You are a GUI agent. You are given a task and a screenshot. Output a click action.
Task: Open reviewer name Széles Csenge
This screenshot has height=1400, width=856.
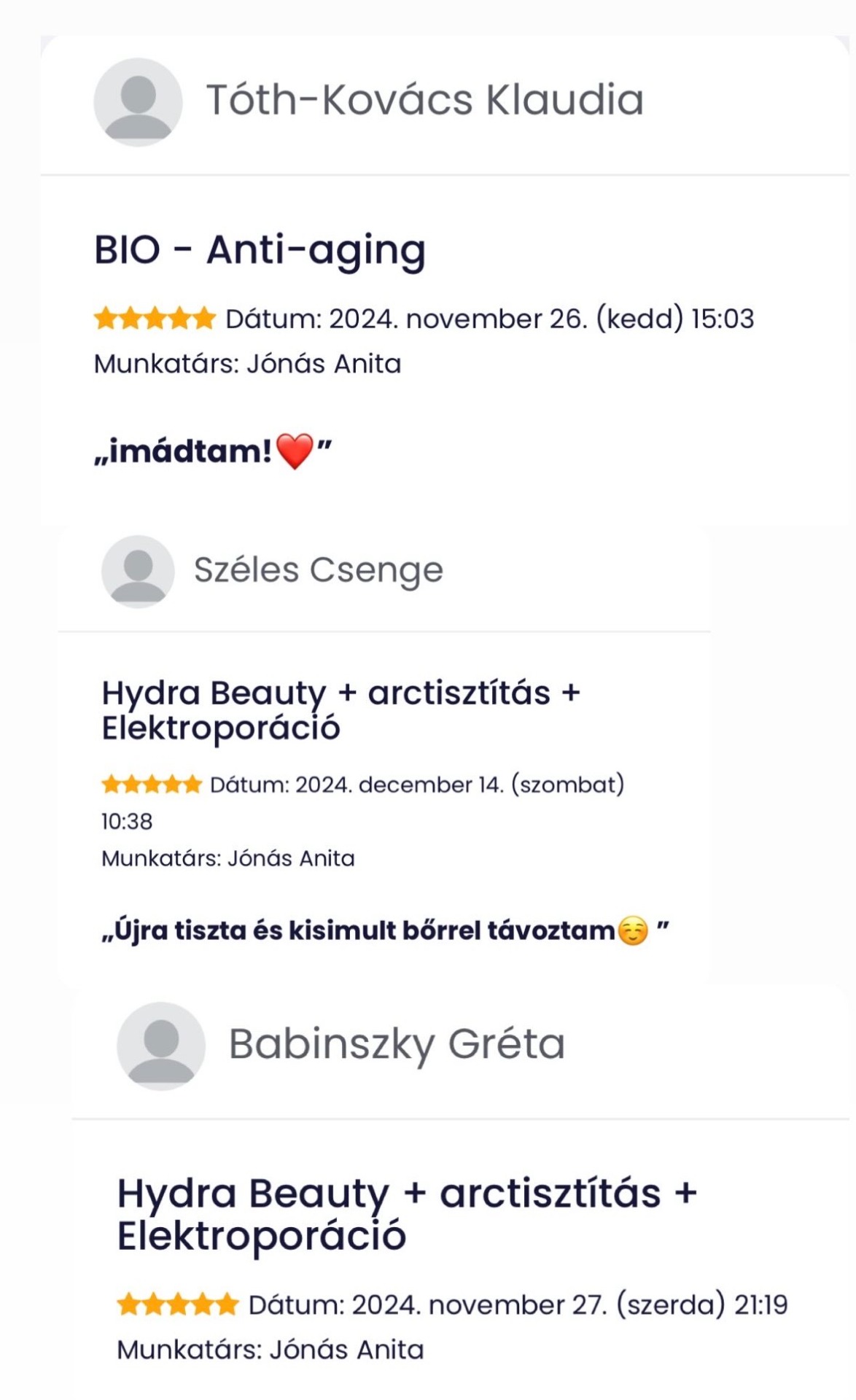pyautogui.click(x=318, y=570)
